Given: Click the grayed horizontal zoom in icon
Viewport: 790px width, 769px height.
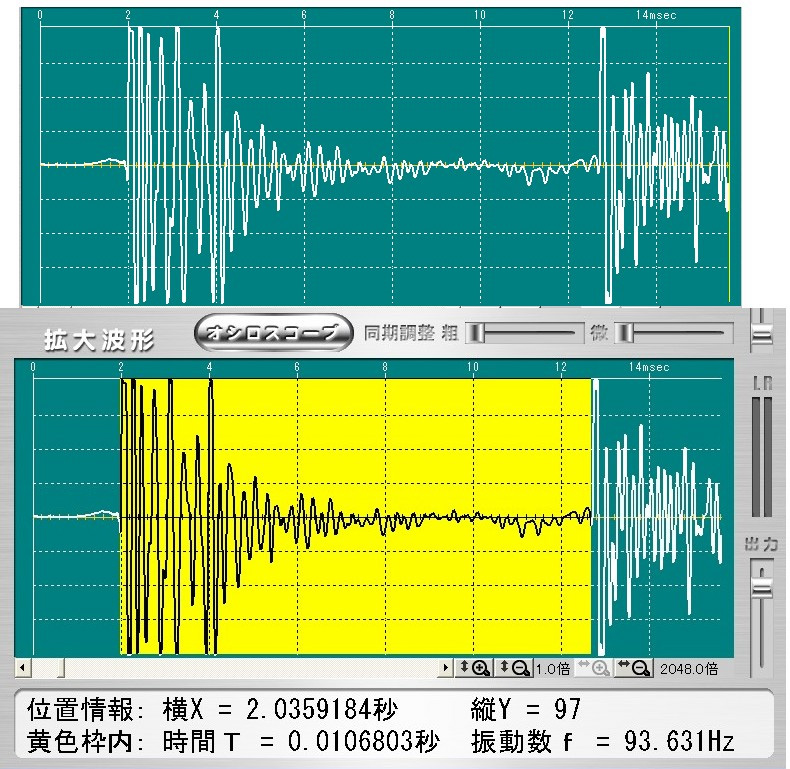Looking at the screenshot, I should pyautogui.click(x=593, y=668).
